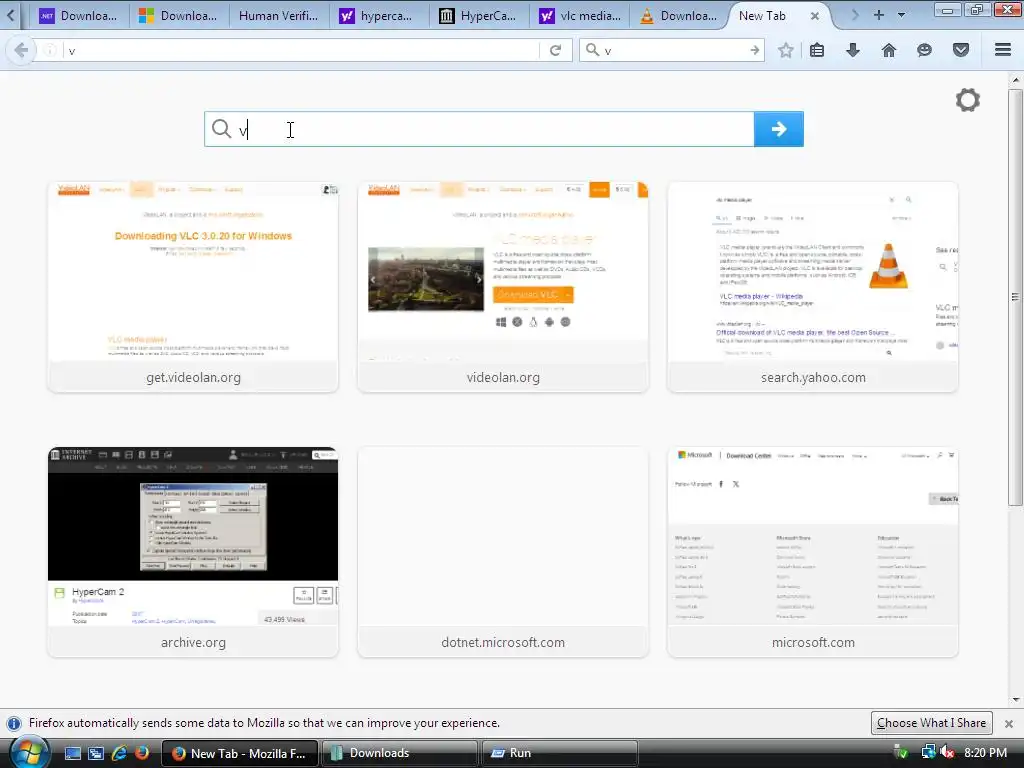Switch to New Tab - Mozilla Firefox taskbar button
This screenshot has height=768, width=1024.
click(239, 753)
